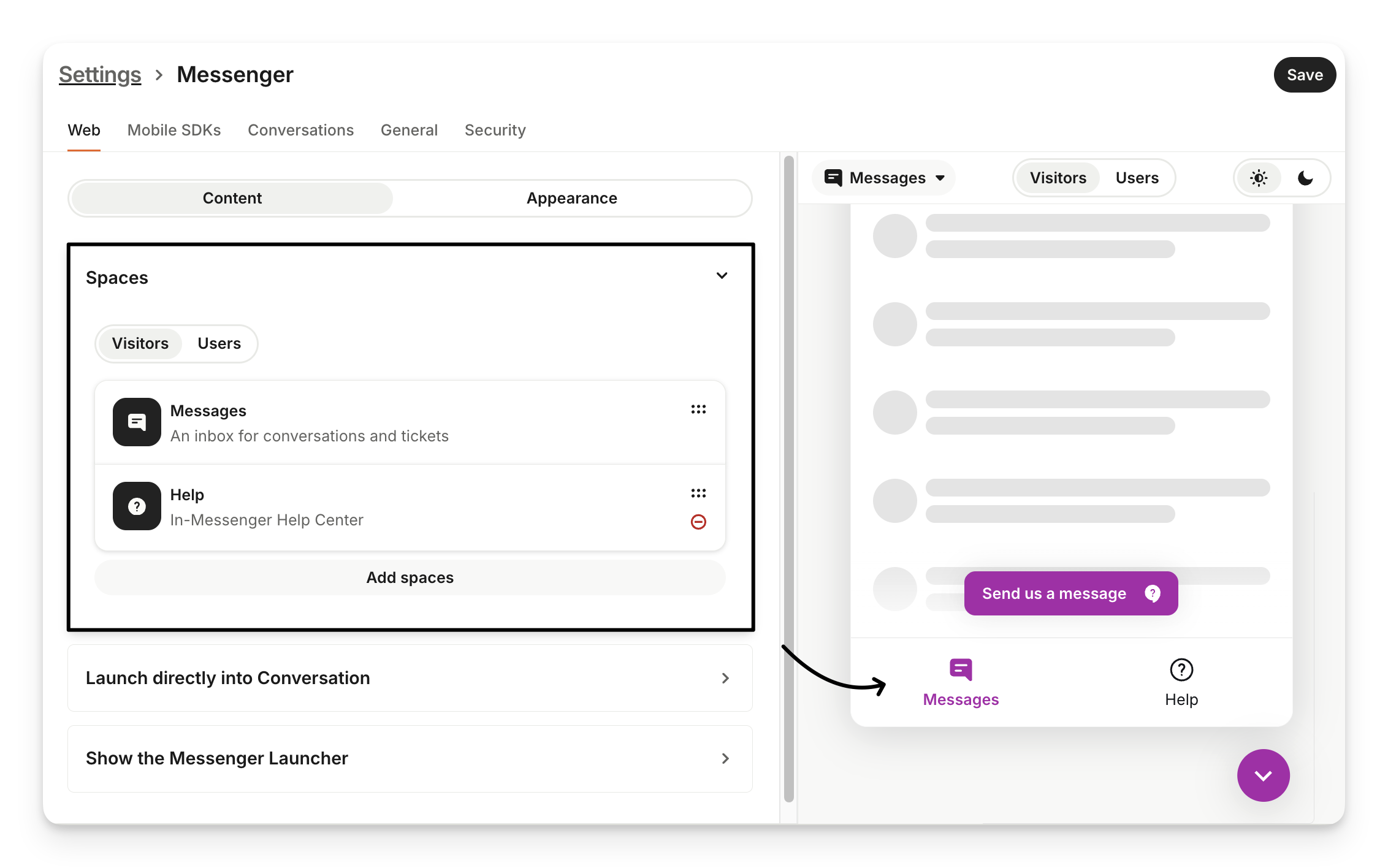The image size is (1388, 868).
Task: Click the Messages space chat icon
Action: (x=137, y=422)
